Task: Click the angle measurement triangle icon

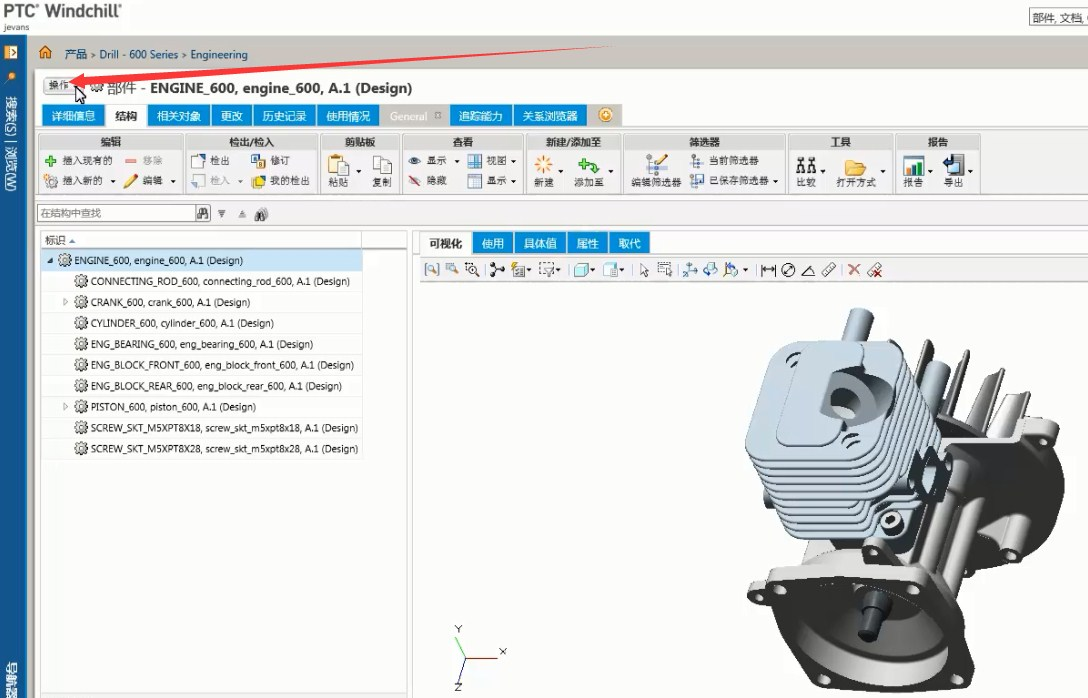Action: tap(808, 271)
